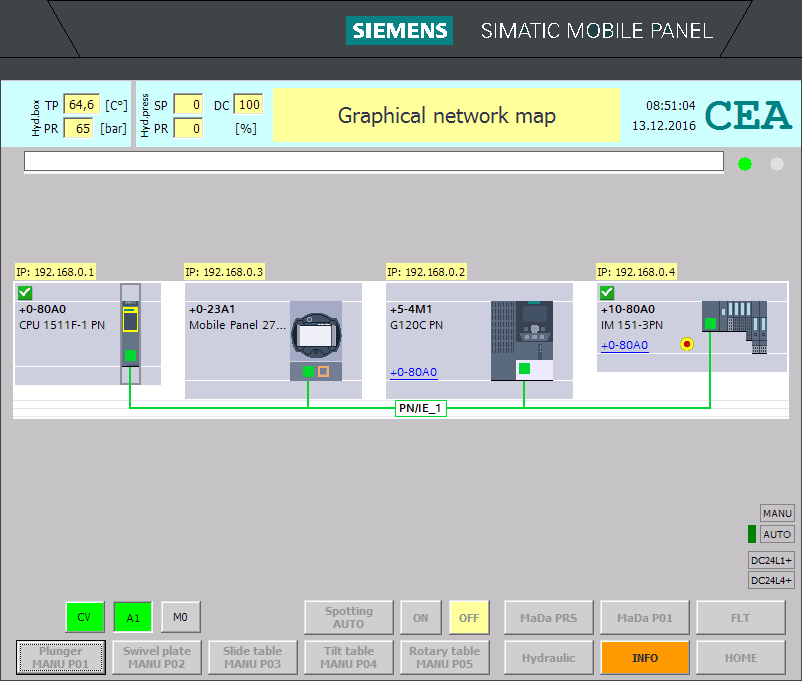The image size is (802, 681).
Task: Click the orange port square on Mobile Panel
Action: pyautogui.click(x=323, y=371)
